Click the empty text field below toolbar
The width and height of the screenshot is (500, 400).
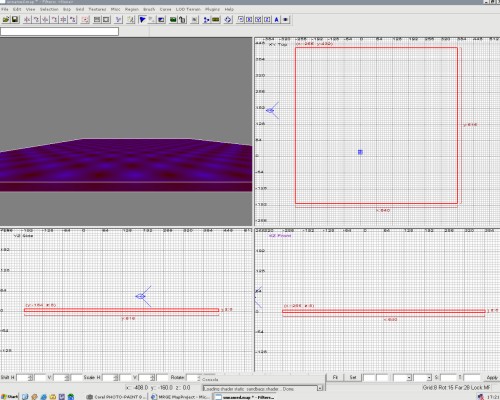(x=59, y=31)
